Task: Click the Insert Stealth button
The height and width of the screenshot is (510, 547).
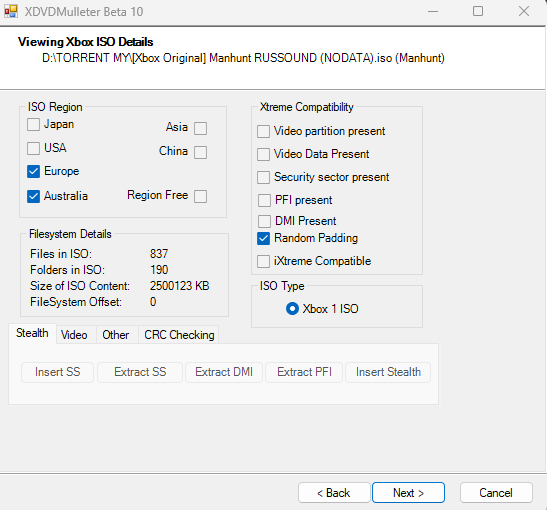Action: click(388, 372)
